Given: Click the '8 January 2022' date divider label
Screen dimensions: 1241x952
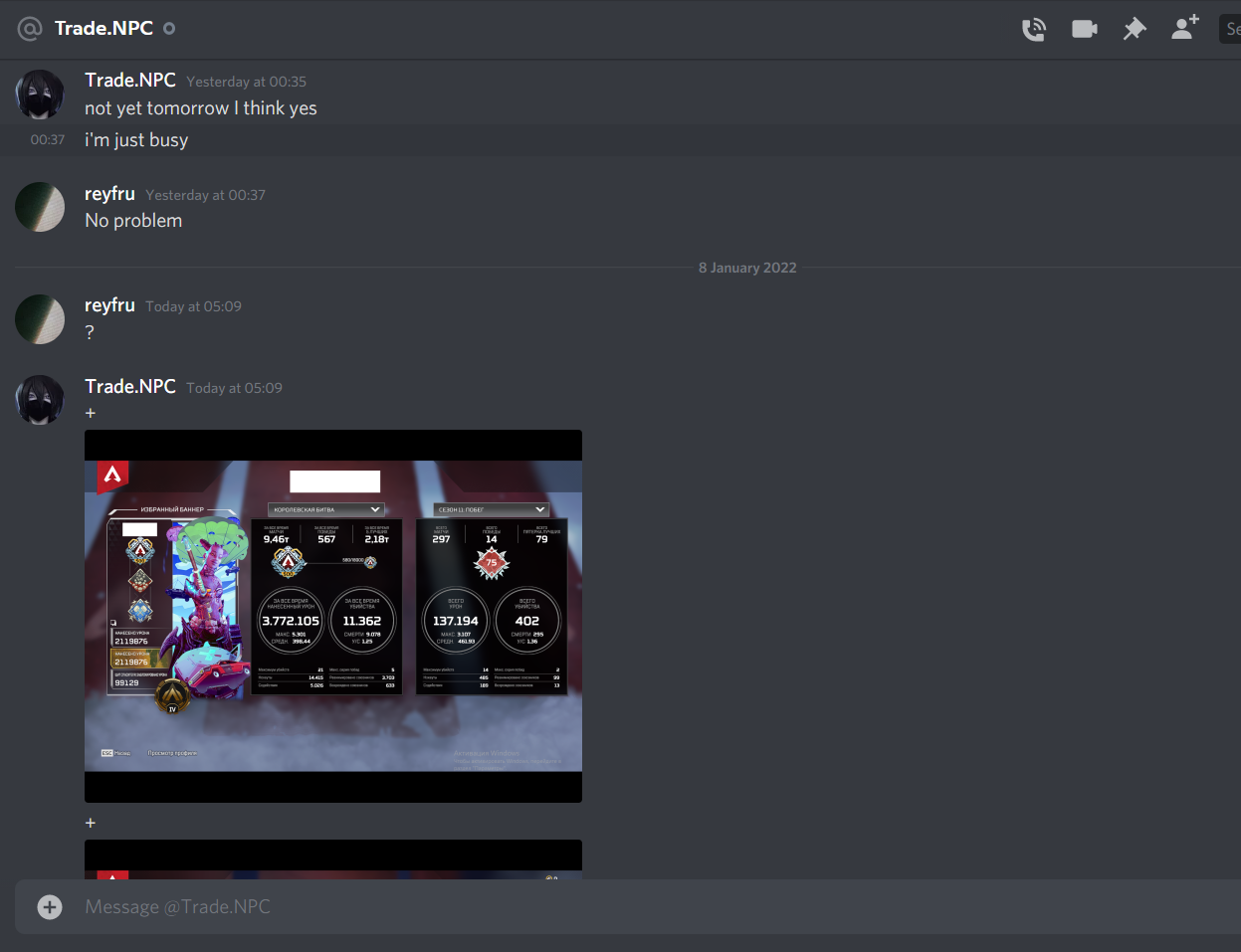Looking at the screenshot, I should tap(747, 268).
